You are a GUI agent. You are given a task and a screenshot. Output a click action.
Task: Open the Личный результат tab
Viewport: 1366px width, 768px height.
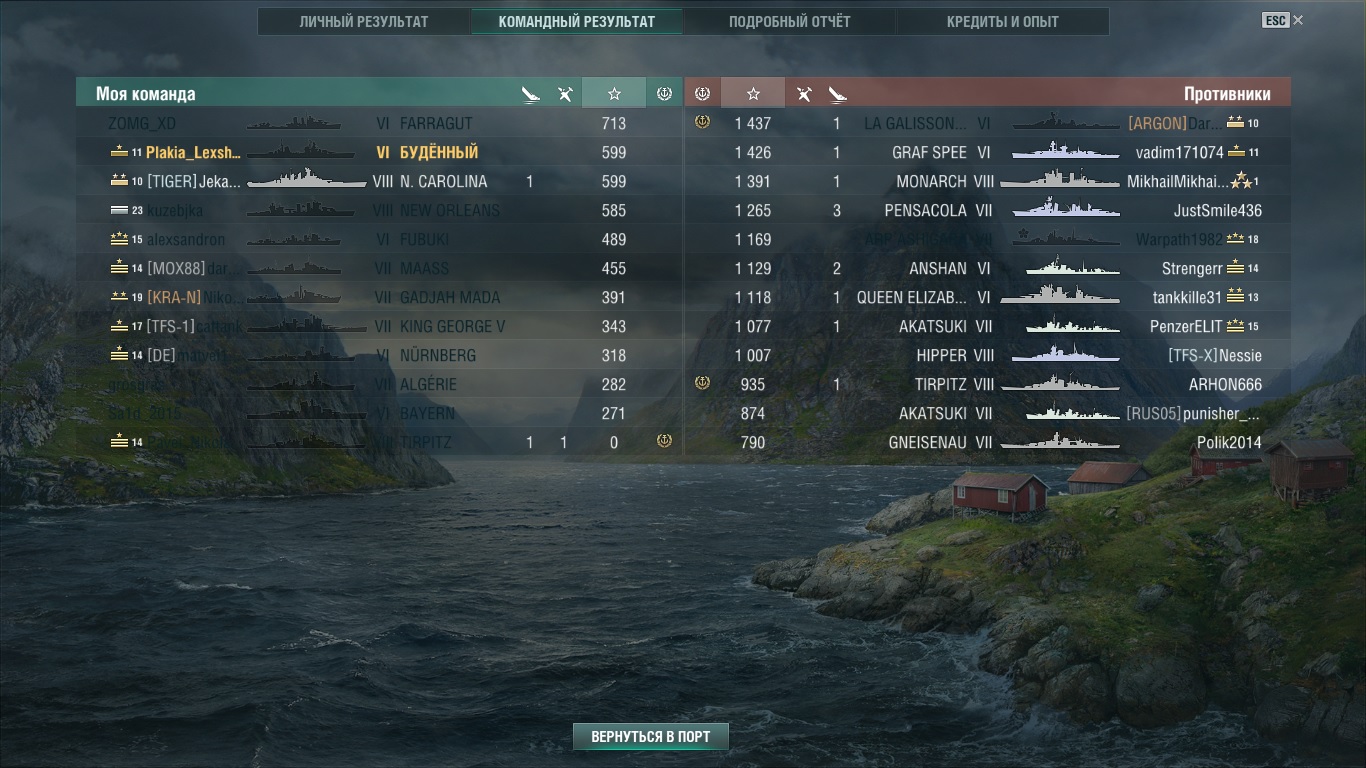pyautogui.click(x=364, y=21)
